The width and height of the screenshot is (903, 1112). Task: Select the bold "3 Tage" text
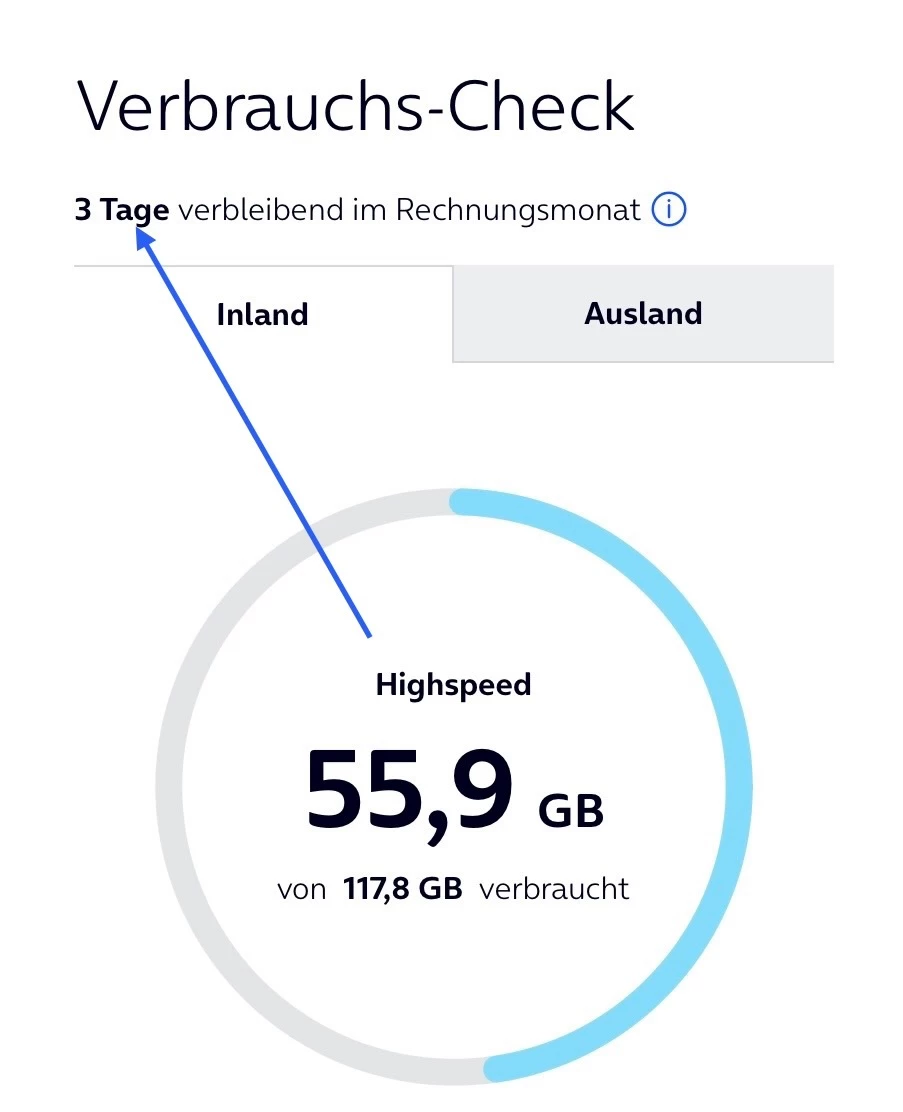tap(122, 211)
